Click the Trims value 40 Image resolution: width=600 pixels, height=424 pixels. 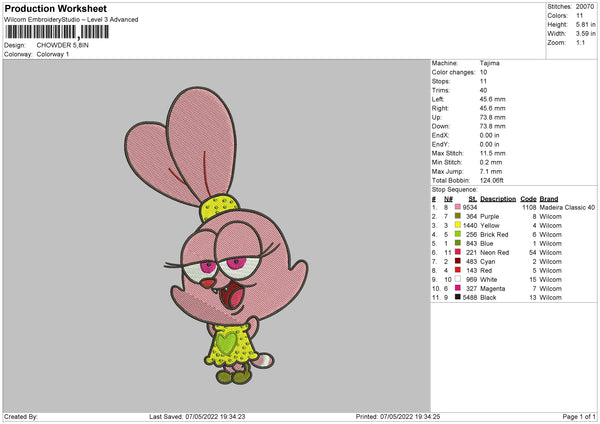tap(483, 90)
